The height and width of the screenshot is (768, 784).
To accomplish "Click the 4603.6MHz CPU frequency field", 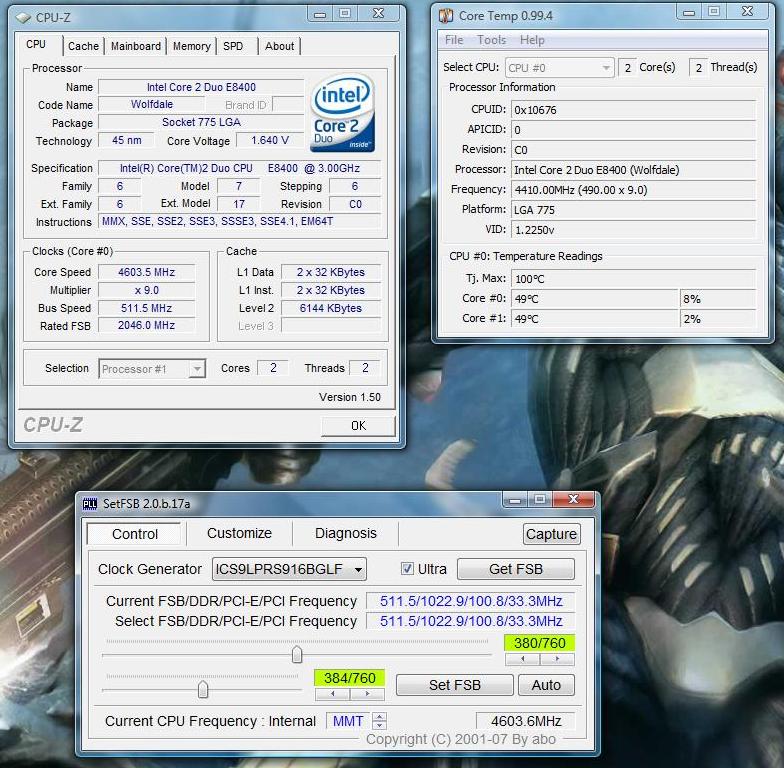I will [526, 721].
